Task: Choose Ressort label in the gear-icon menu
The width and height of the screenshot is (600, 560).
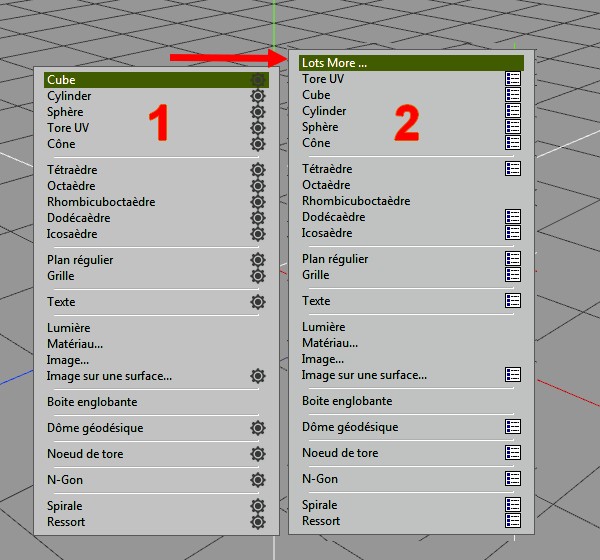Action: [66, 522]
